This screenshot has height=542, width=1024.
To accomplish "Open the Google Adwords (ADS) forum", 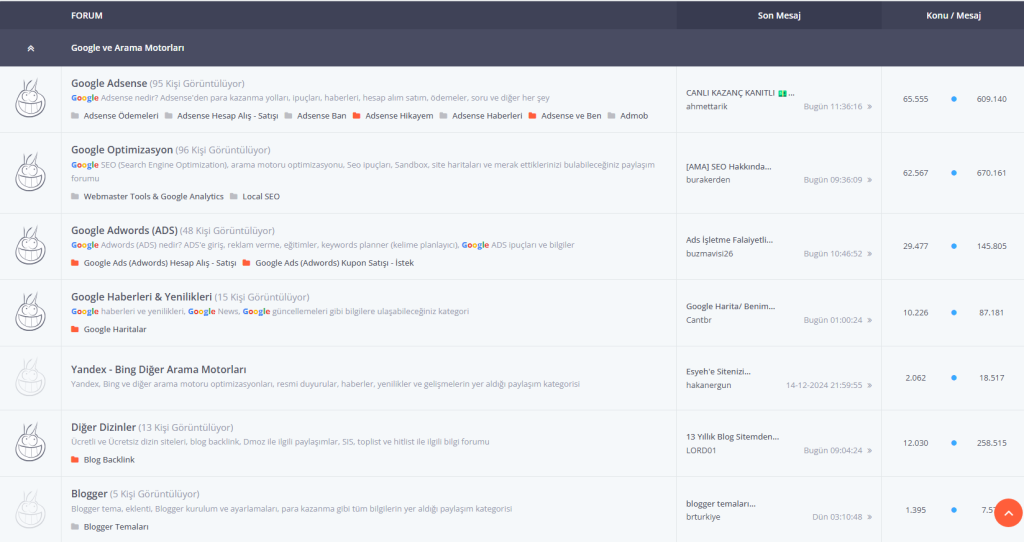I will pyautogui.click(x=124, y=231).
